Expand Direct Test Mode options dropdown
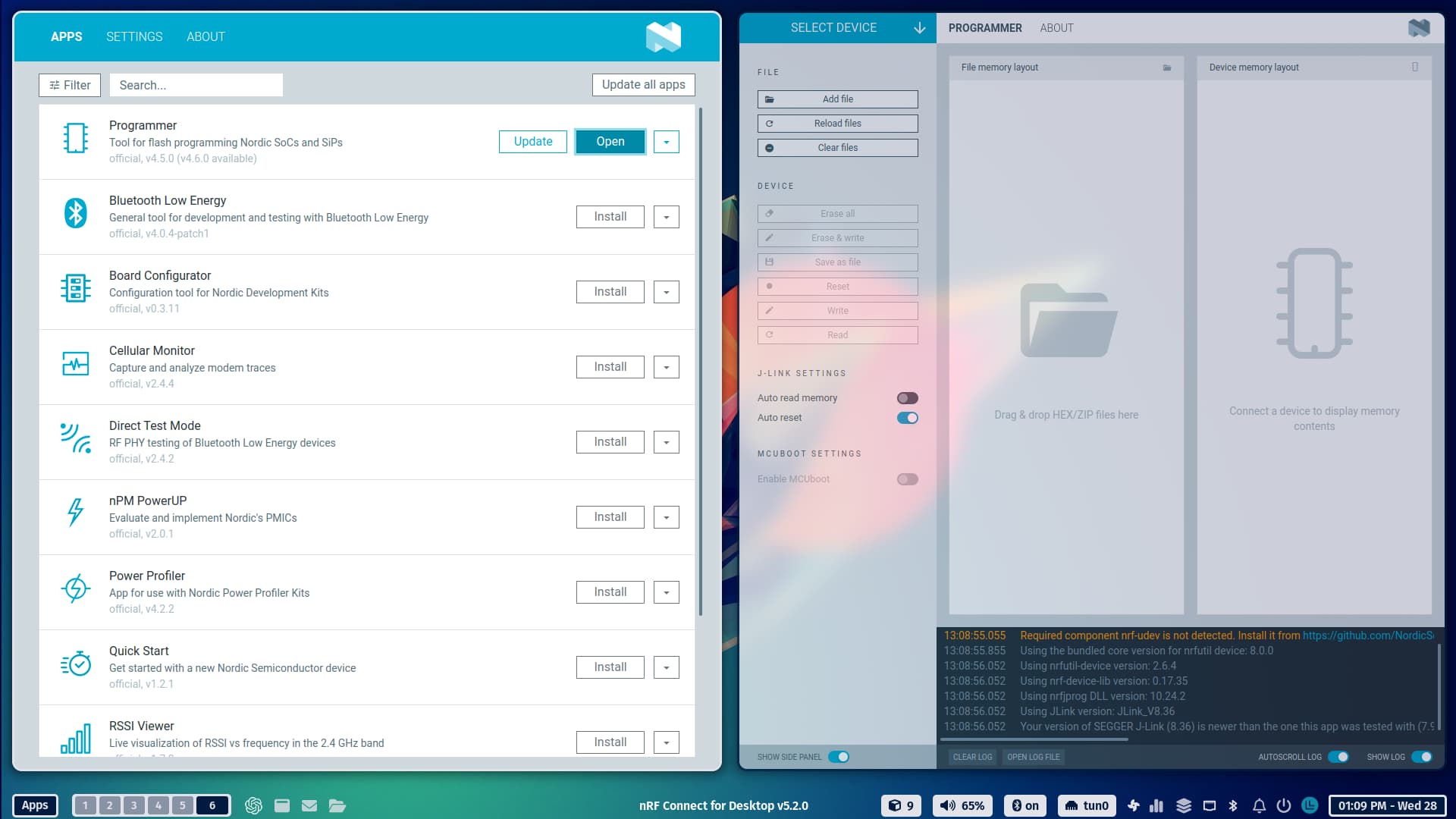 coord(667,442)
